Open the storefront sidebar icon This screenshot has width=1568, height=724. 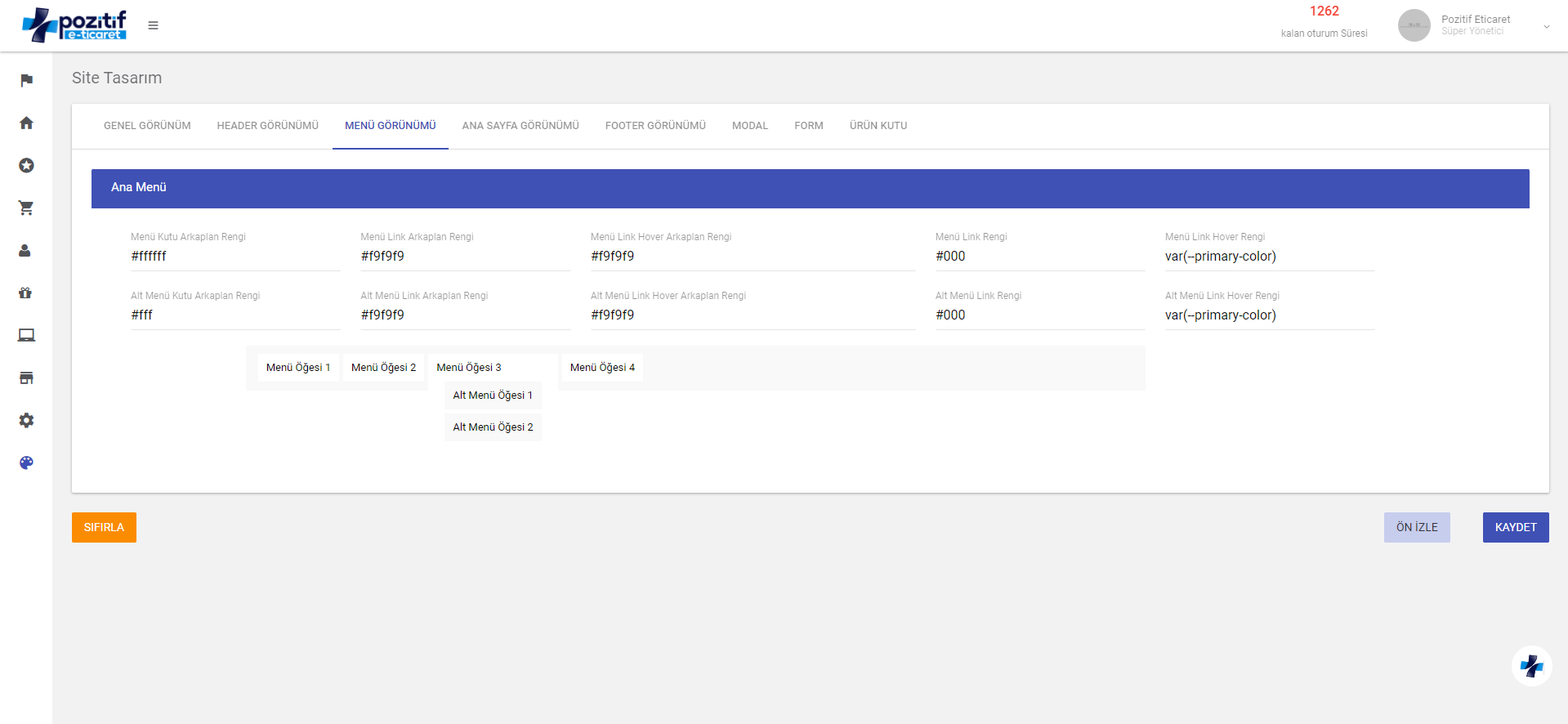pyautogui.click(x=26, y=378)
